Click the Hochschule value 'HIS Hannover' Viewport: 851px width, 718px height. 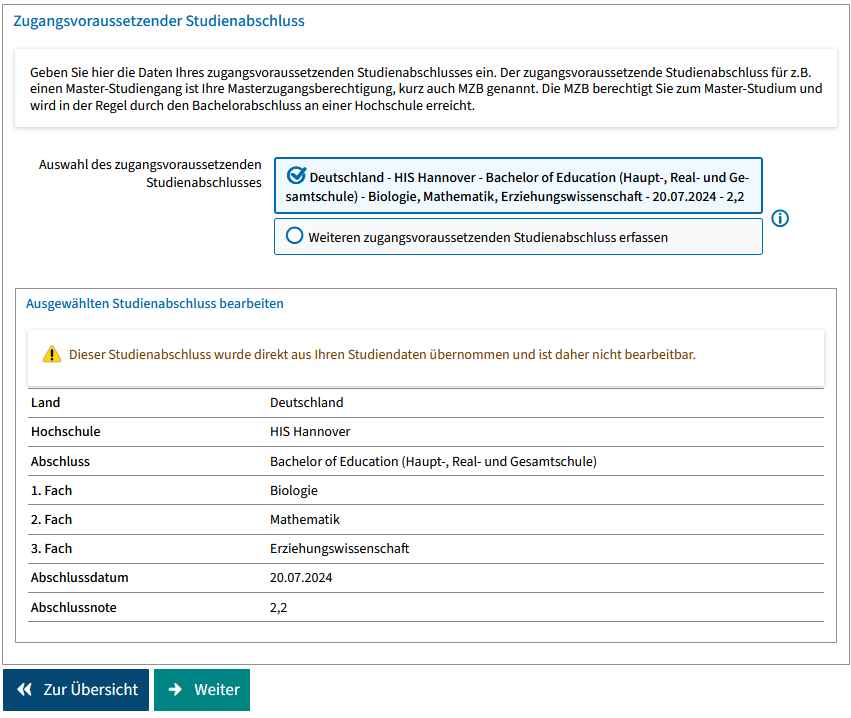pos(310,432)
